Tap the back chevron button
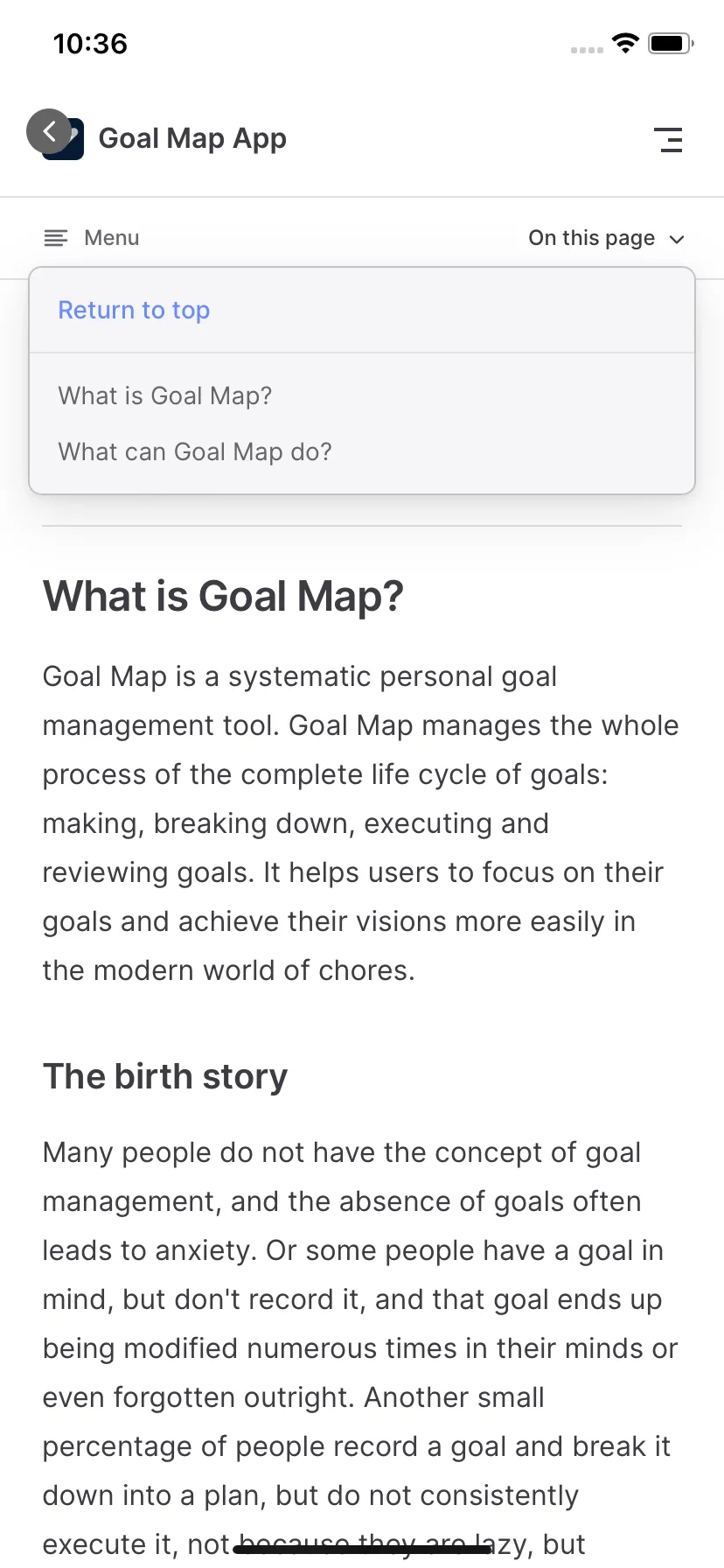Screen dimensions: 724x1568 tap(49, 131)
